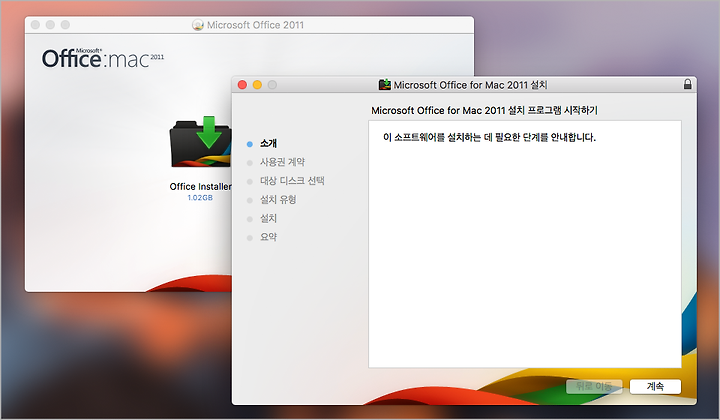Click the Office Installer package icon
720x420 pixels.
tap(201, 142)
